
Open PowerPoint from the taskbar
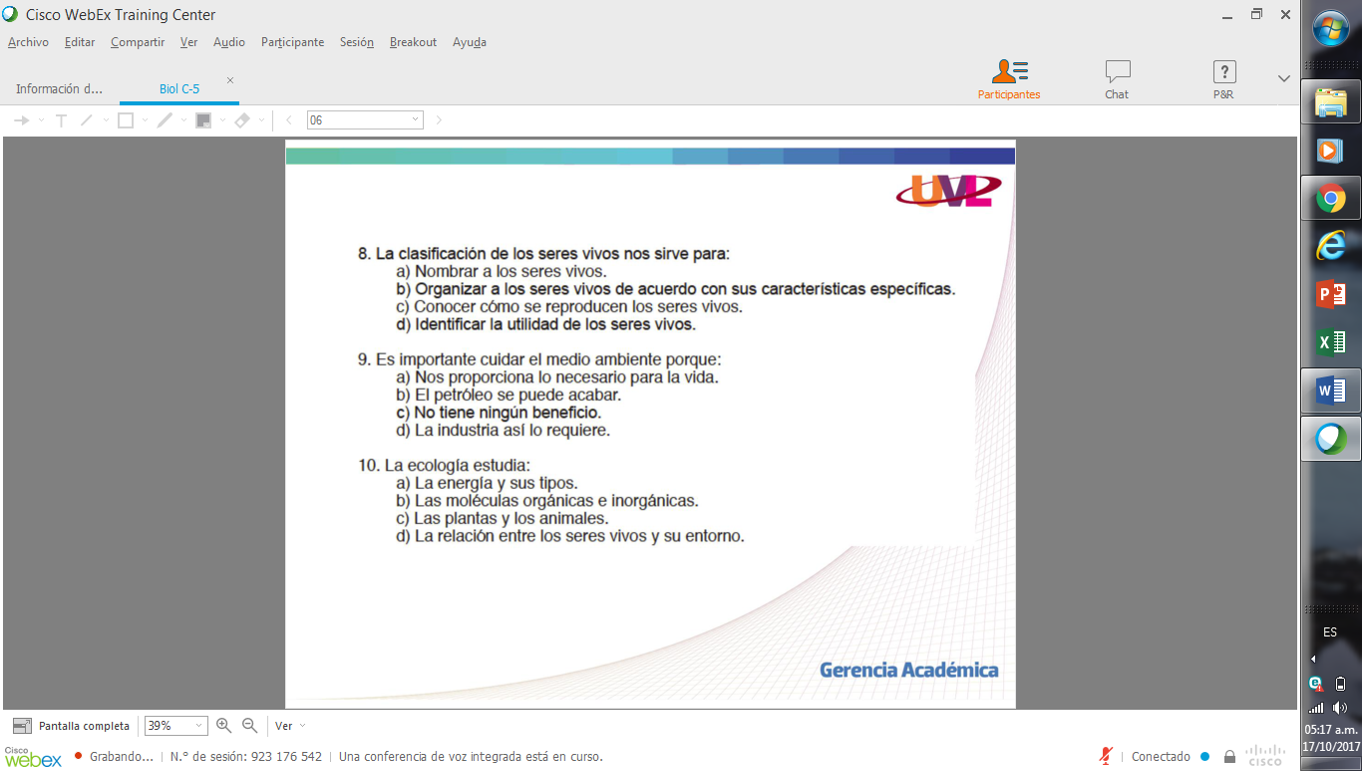1331,294
